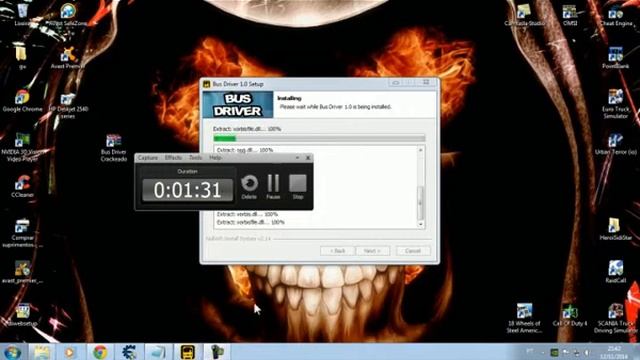
Task: Open the 18 Wheels of Steel shortcut
Action: (x=524, y=318)
